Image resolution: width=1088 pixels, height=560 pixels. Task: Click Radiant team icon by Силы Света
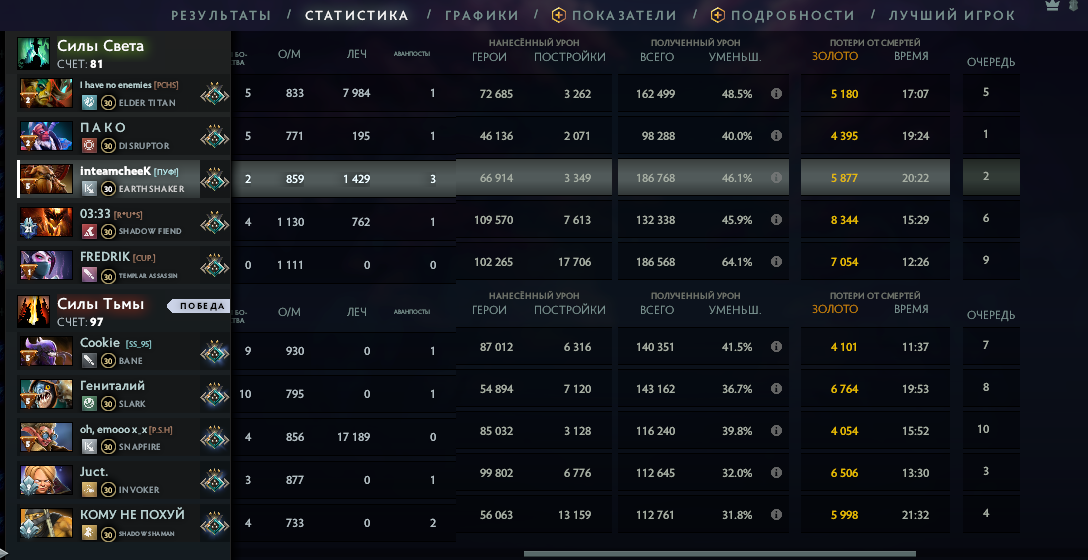coord(33,53)
